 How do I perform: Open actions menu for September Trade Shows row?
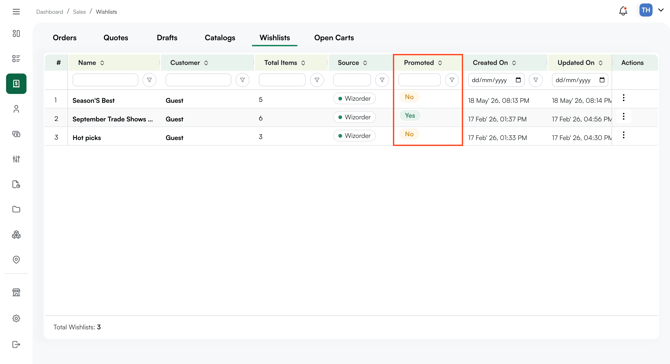[x=623, y=116]
